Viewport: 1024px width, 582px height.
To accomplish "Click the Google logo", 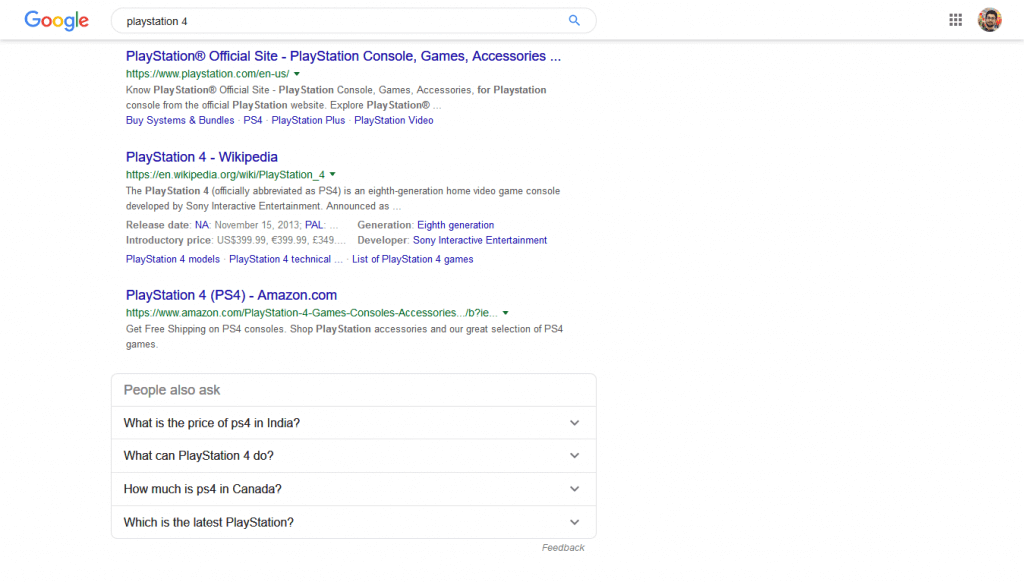I will tap(56, 20).
